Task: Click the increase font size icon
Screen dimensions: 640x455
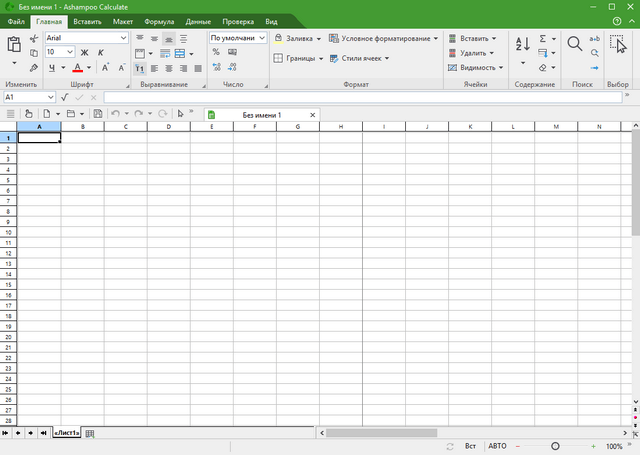Action: 108,68
